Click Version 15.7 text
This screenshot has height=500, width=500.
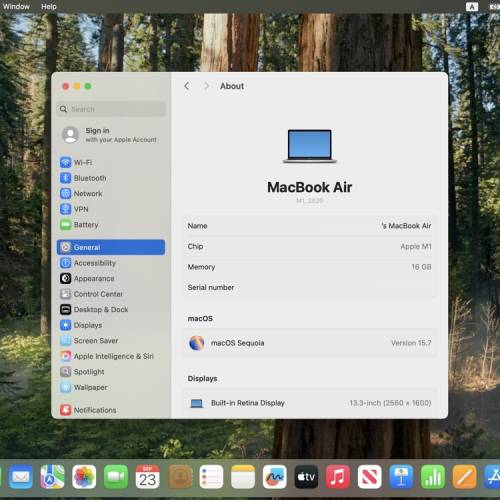click(411, 343)
